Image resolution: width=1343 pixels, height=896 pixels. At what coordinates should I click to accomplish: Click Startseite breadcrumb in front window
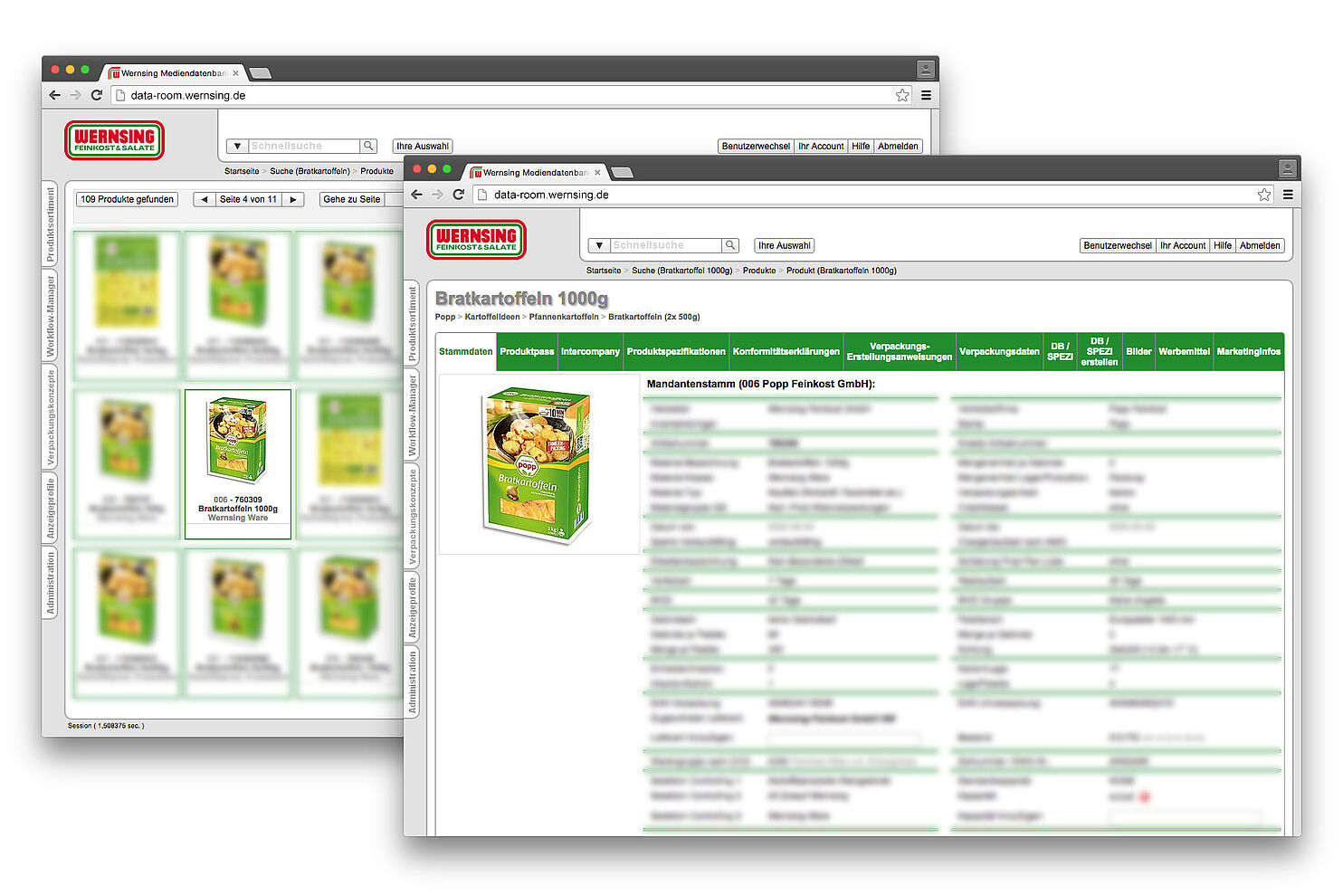(x=604, y=271)
